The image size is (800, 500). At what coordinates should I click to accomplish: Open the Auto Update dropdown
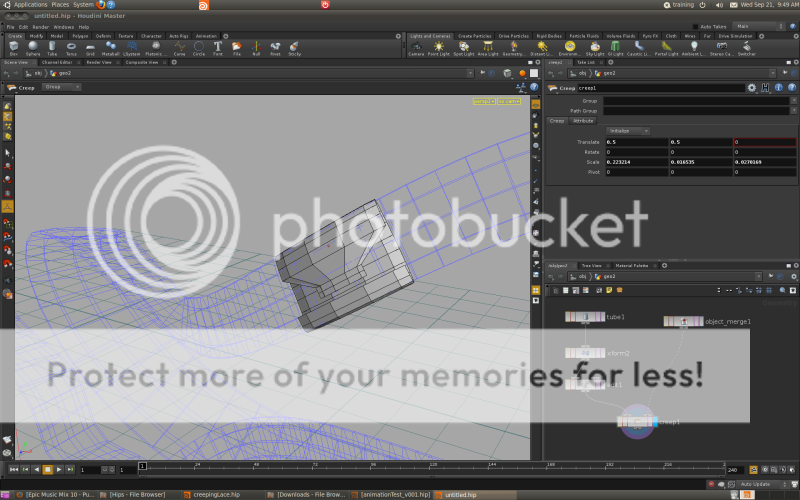click(762, 484)
